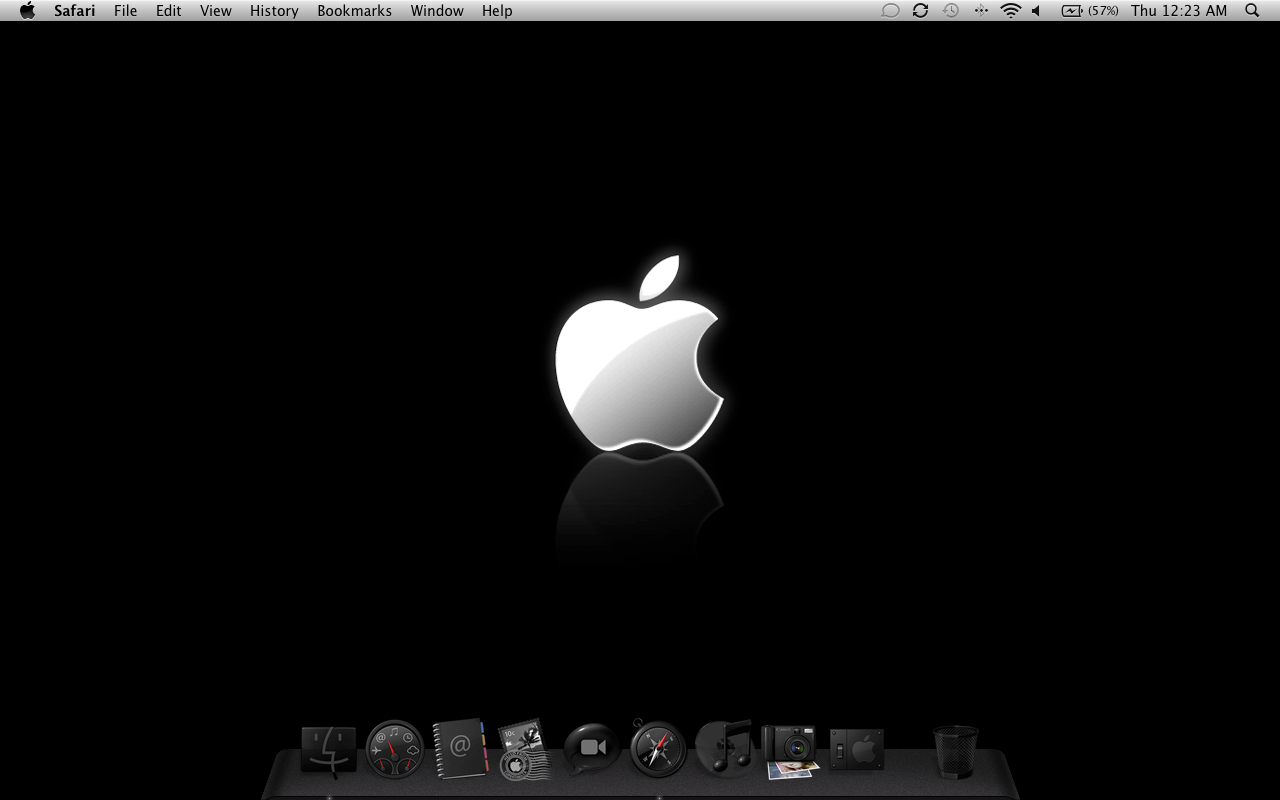The height and width of the screenshot is (800, 1280).
Task: Launch iPhoto camera icon in dock
Action: click(790, 752)
